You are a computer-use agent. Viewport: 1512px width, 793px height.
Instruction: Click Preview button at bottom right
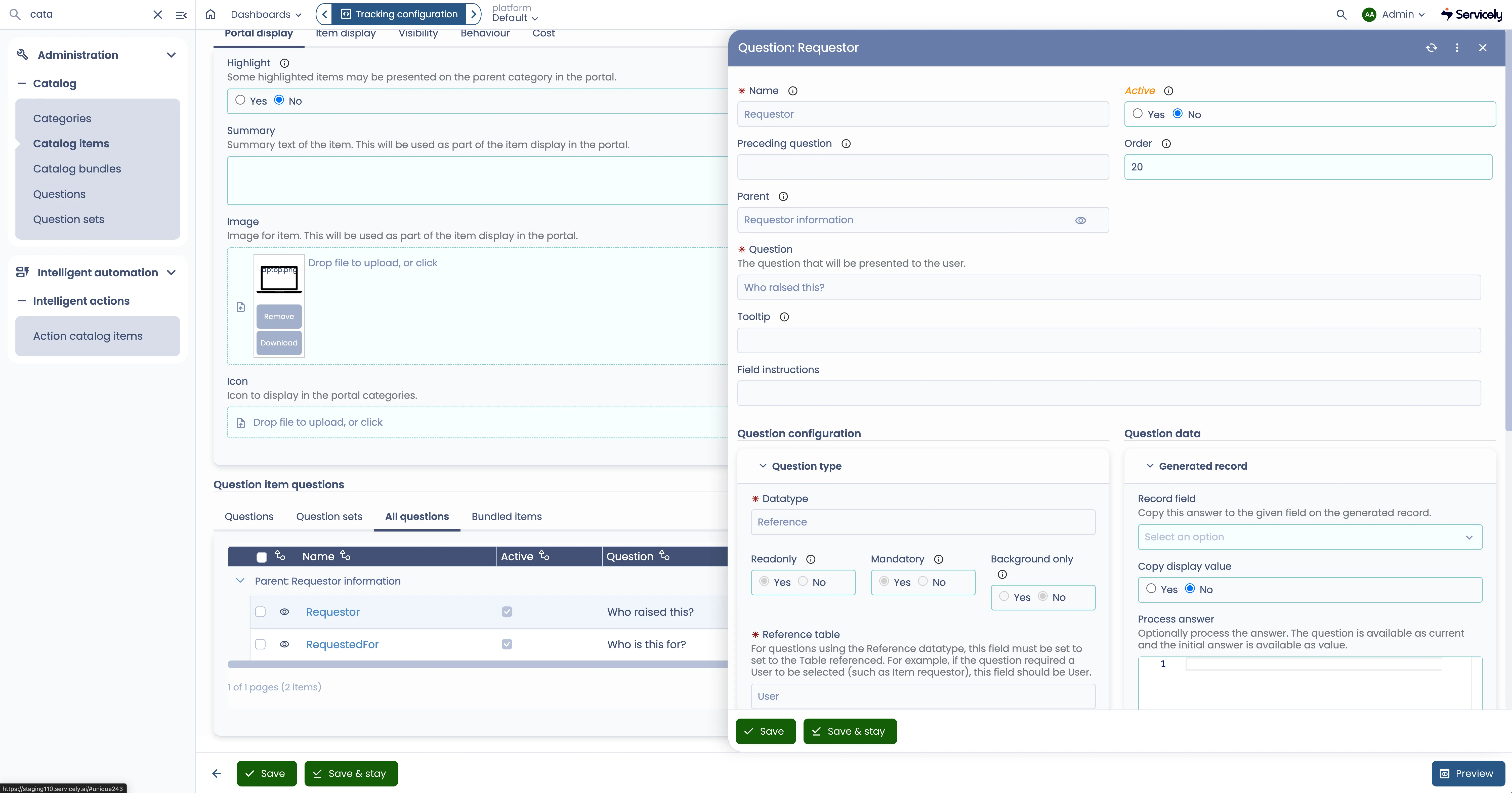tap(1468, 773)
